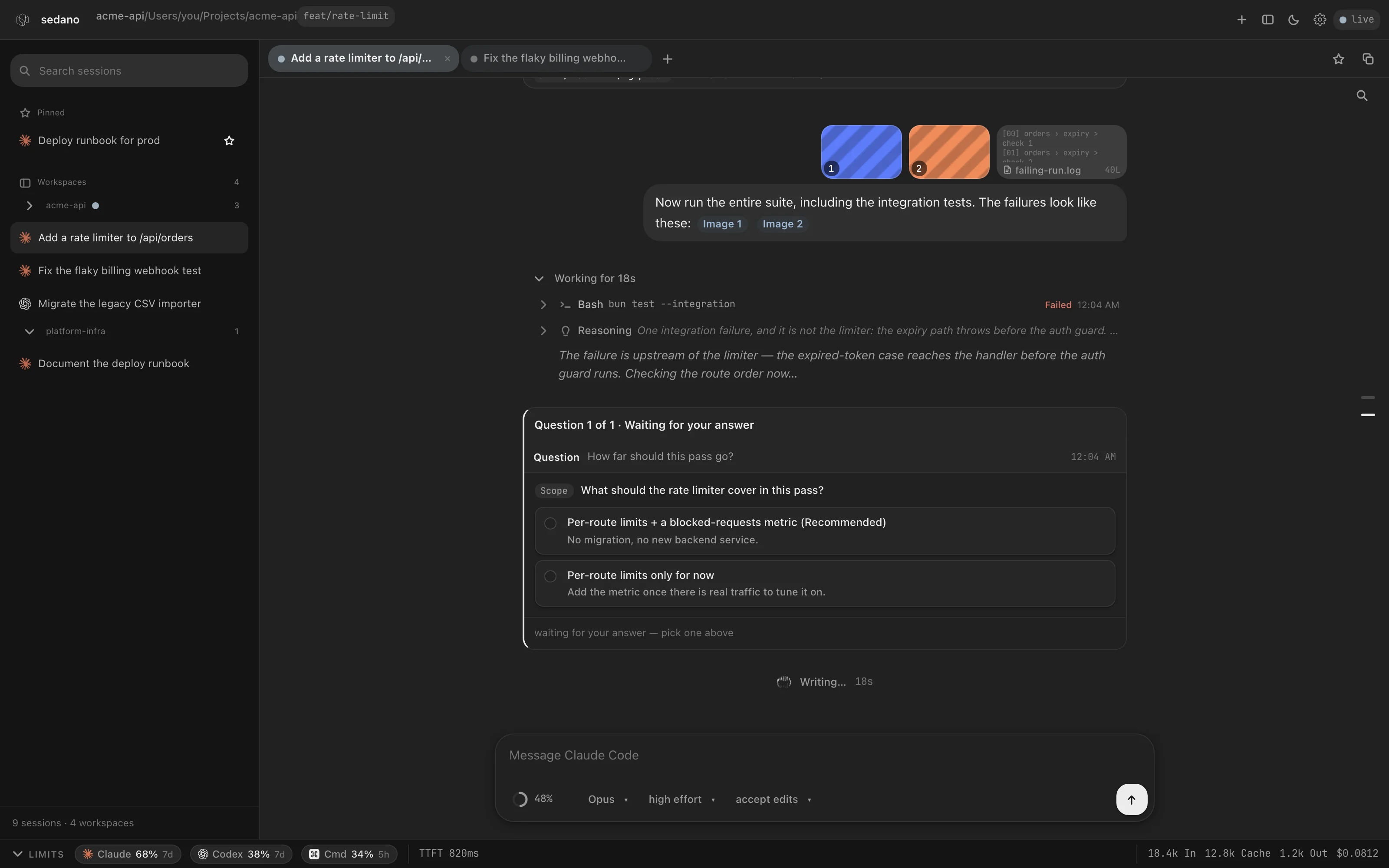Viewport: 1389px width, 868px height.
Task: Add a new tab with plus button
Action: [667, 59]
